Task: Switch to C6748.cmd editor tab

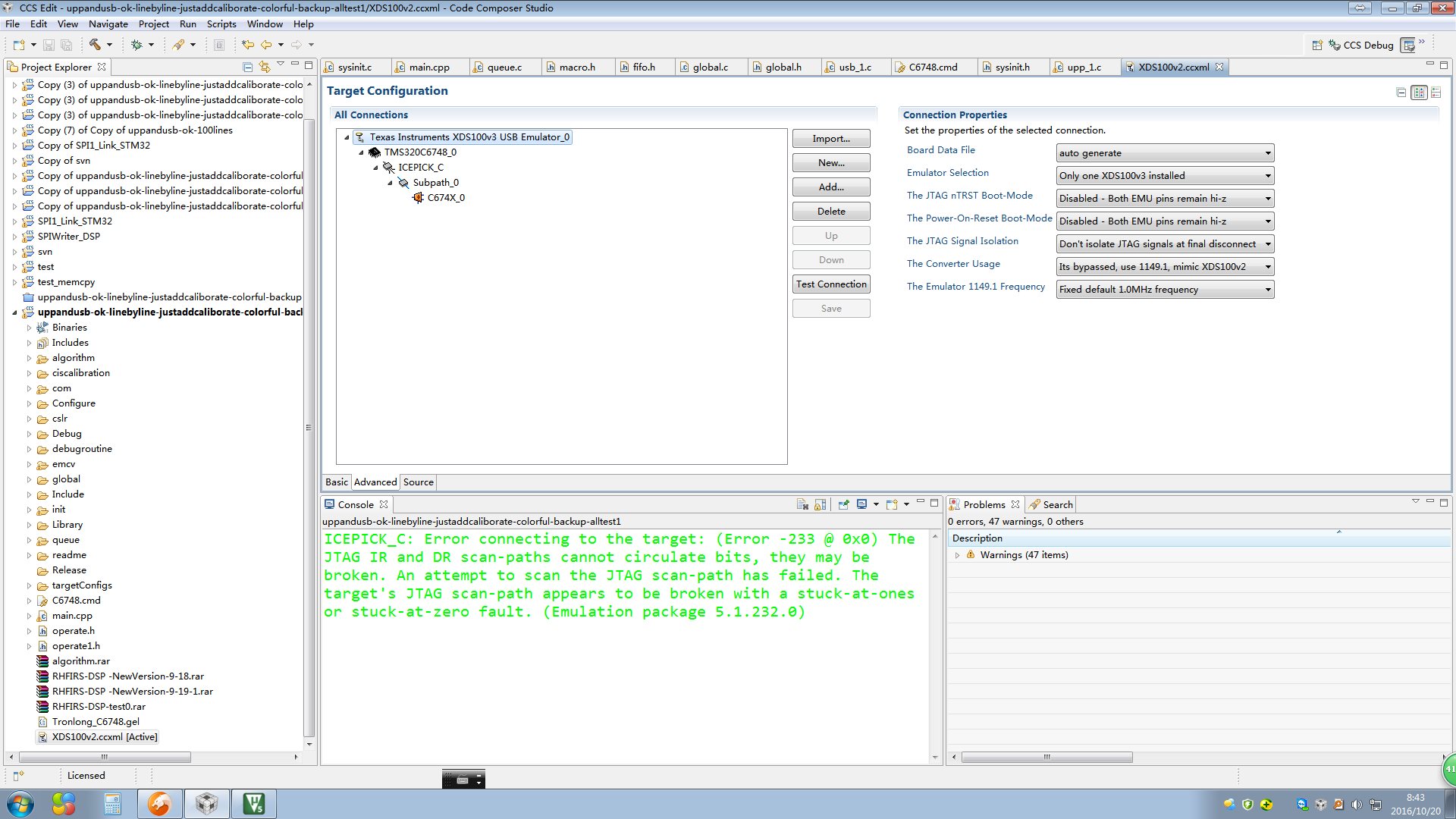Action: pyautogui.click(x=933, y=67)
